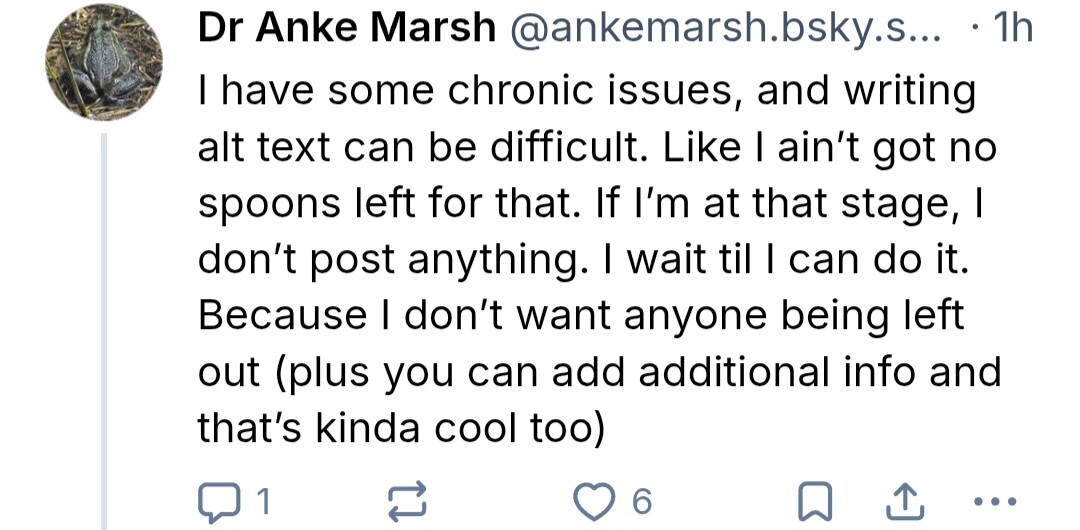This screenshot has width=1080, height=530.
Task: Click the line starting "don't post anything"
Action: click(x=390, y=259)
